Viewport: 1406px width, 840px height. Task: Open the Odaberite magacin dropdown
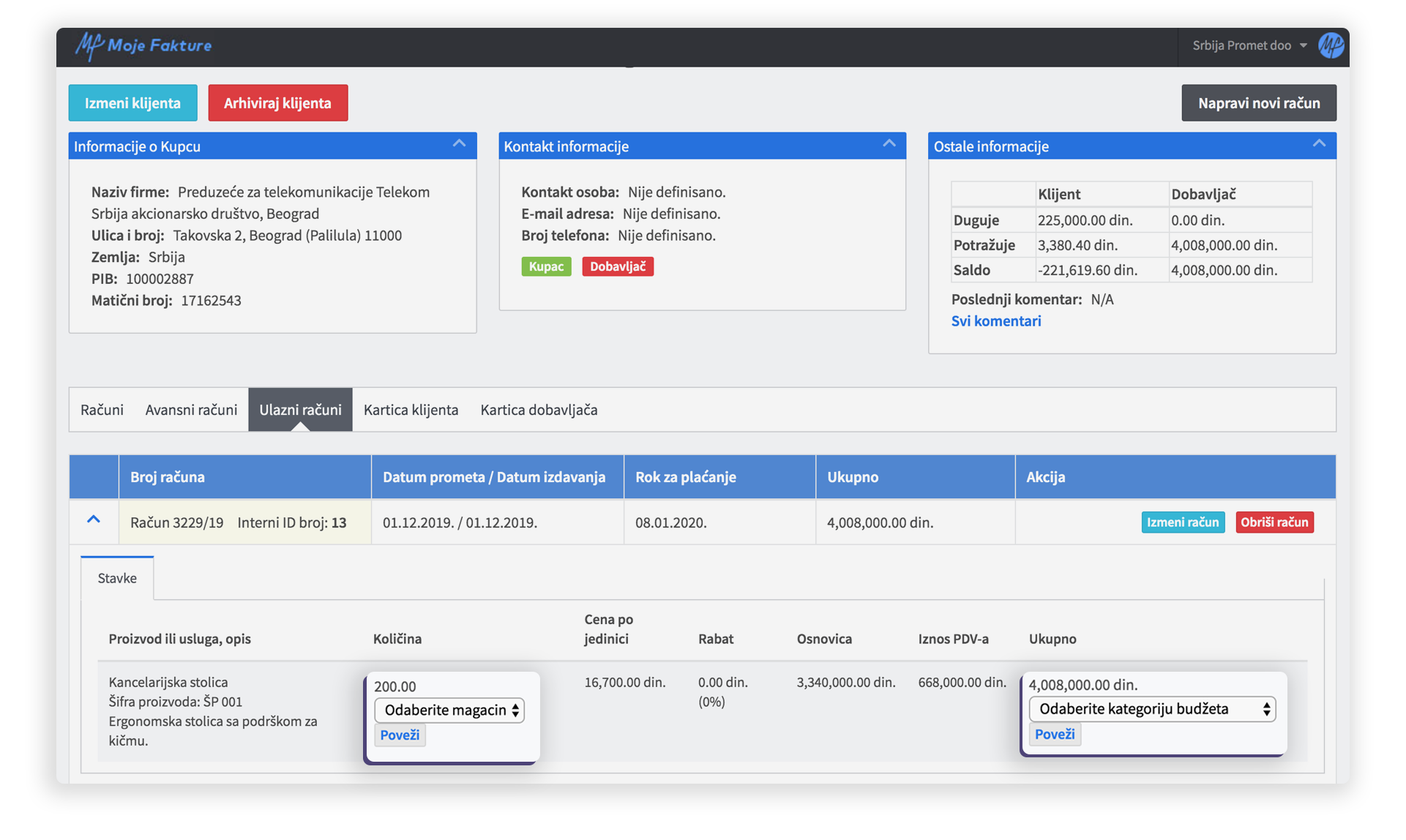pos(449,710)
